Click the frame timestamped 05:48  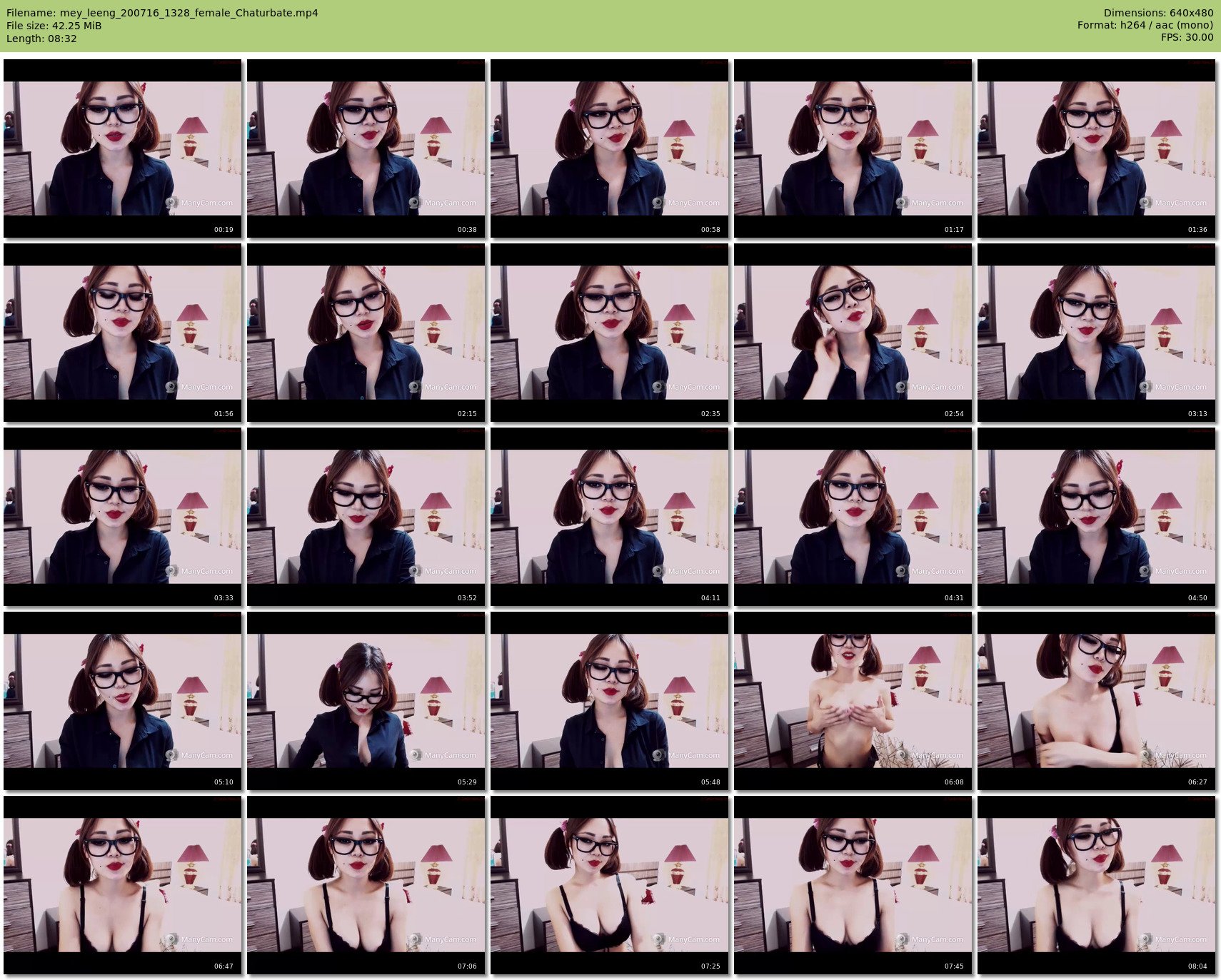tap(609, 701)
